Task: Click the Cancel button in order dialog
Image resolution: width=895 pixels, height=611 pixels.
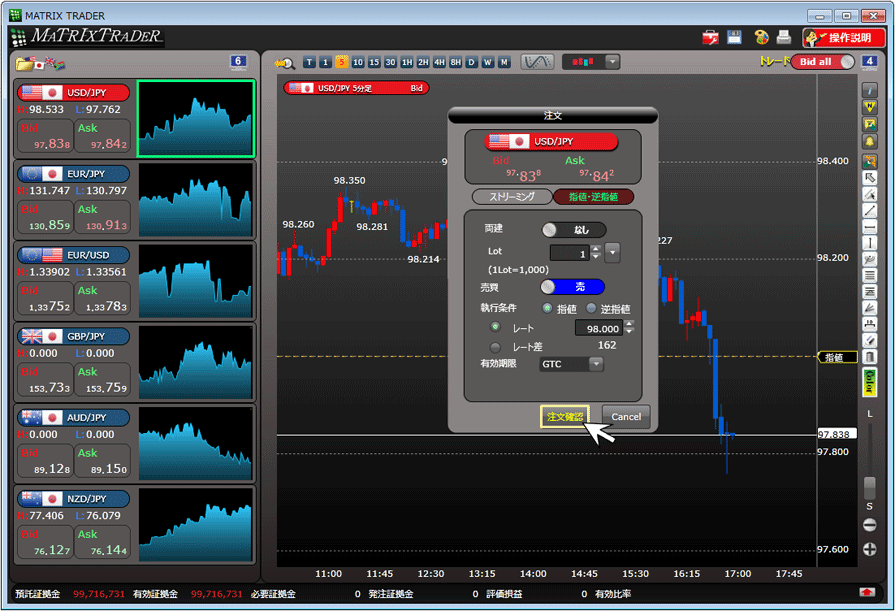Action: 626,417
